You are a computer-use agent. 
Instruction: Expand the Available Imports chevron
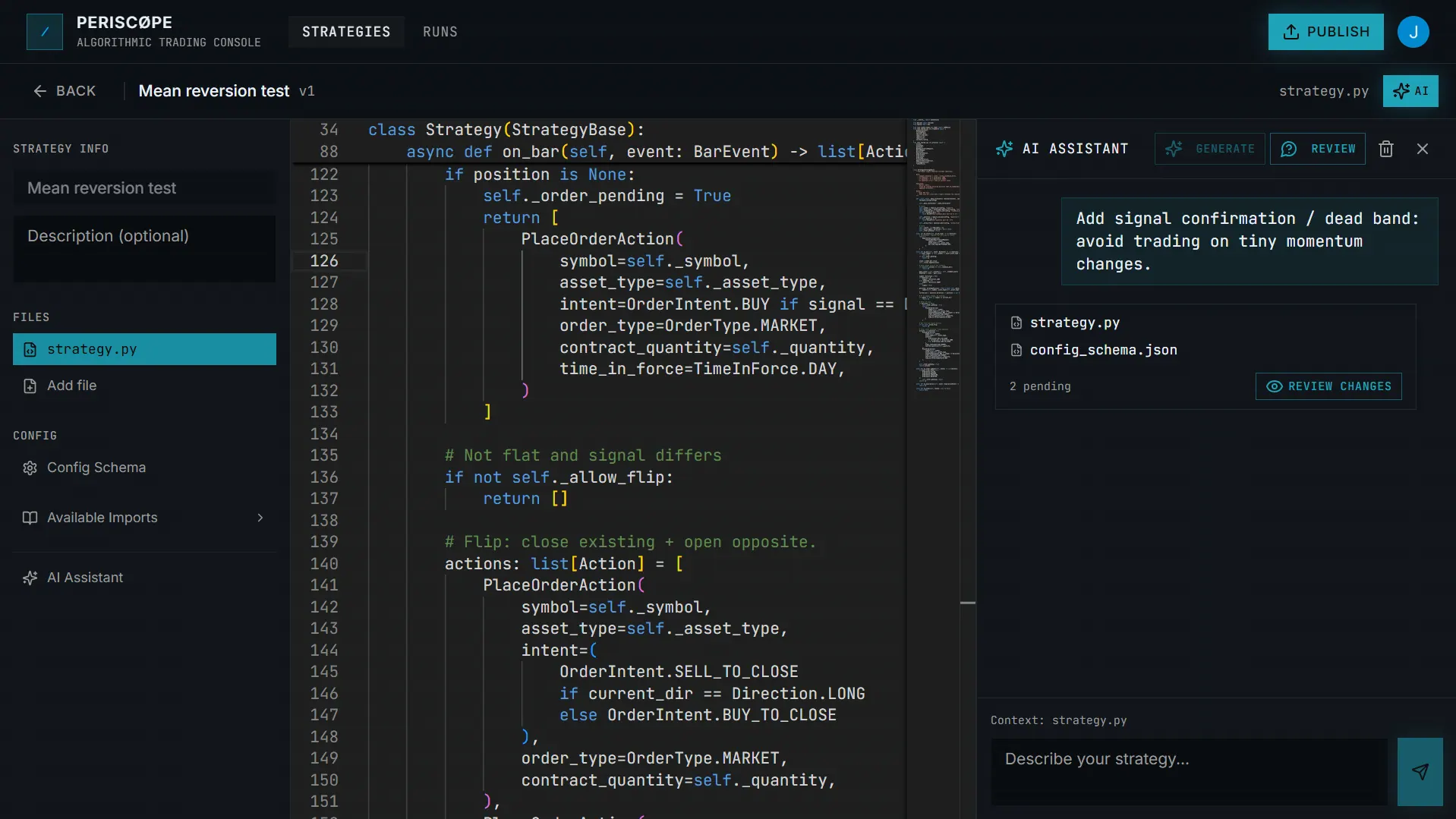260,518
